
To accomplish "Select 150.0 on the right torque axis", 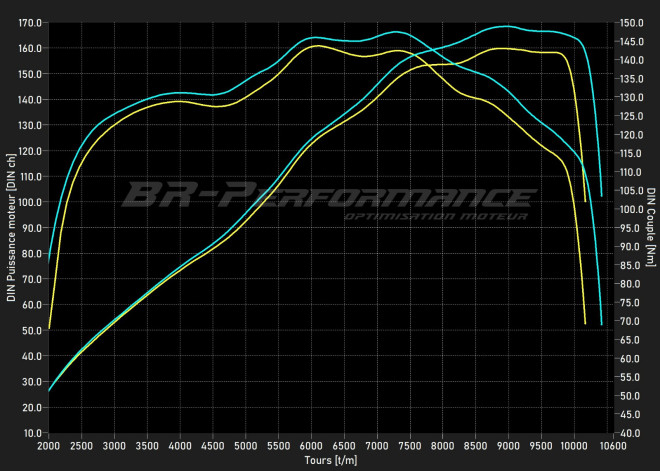I will 631,22.
